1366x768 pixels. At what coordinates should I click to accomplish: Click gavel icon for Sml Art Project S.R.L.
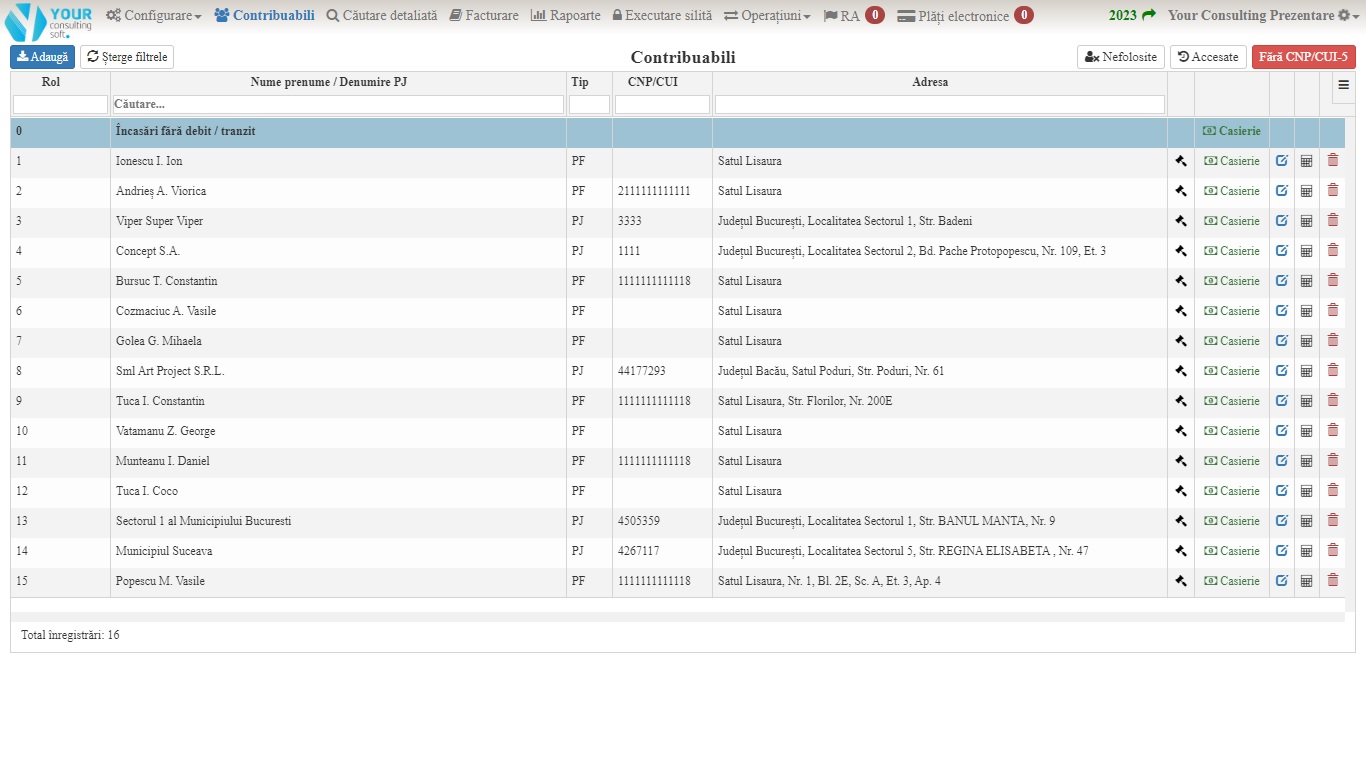tap(1180, 371)
